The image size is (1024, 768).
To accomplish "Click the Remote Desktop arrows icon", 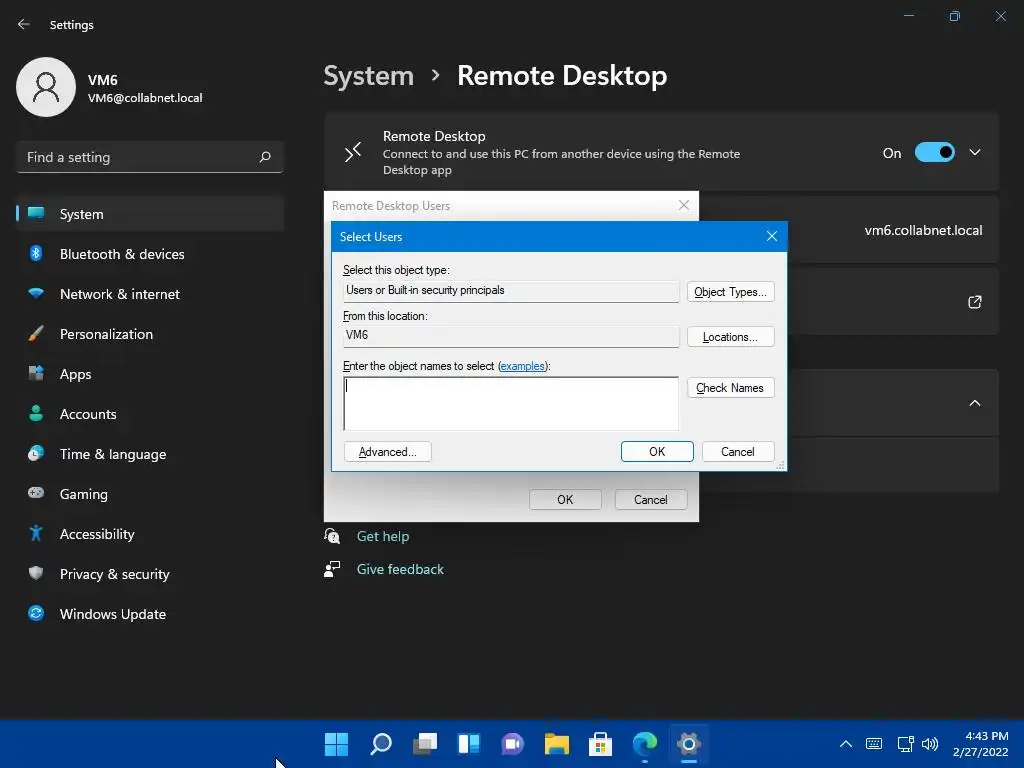I will tap(353, 153).
